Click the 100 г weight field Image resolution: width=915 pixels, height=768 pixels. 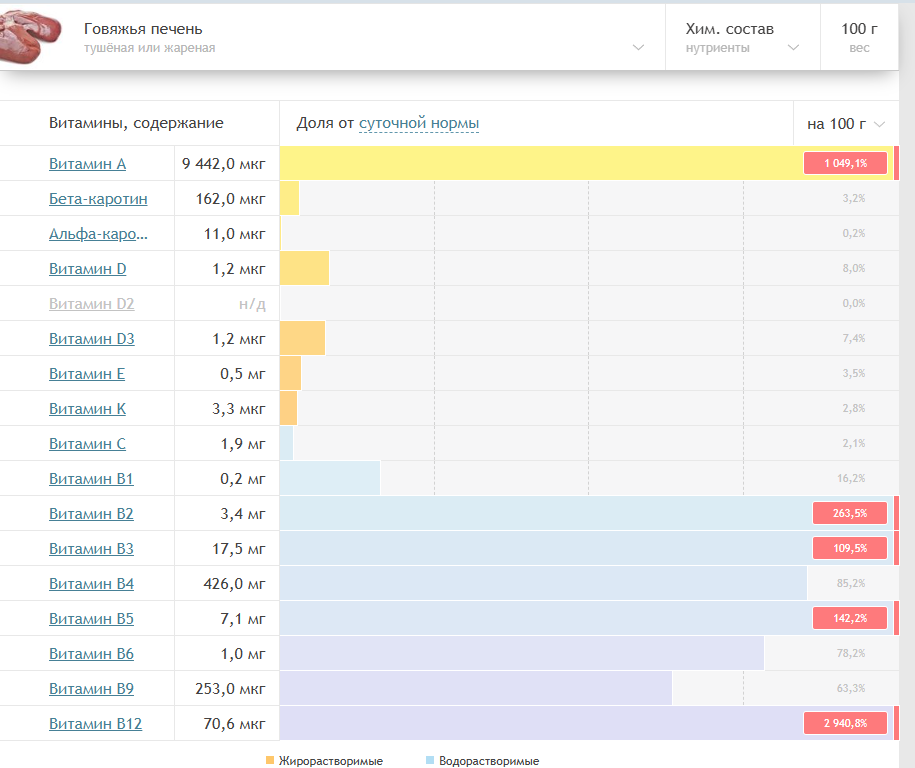click(x=859, y=37)
